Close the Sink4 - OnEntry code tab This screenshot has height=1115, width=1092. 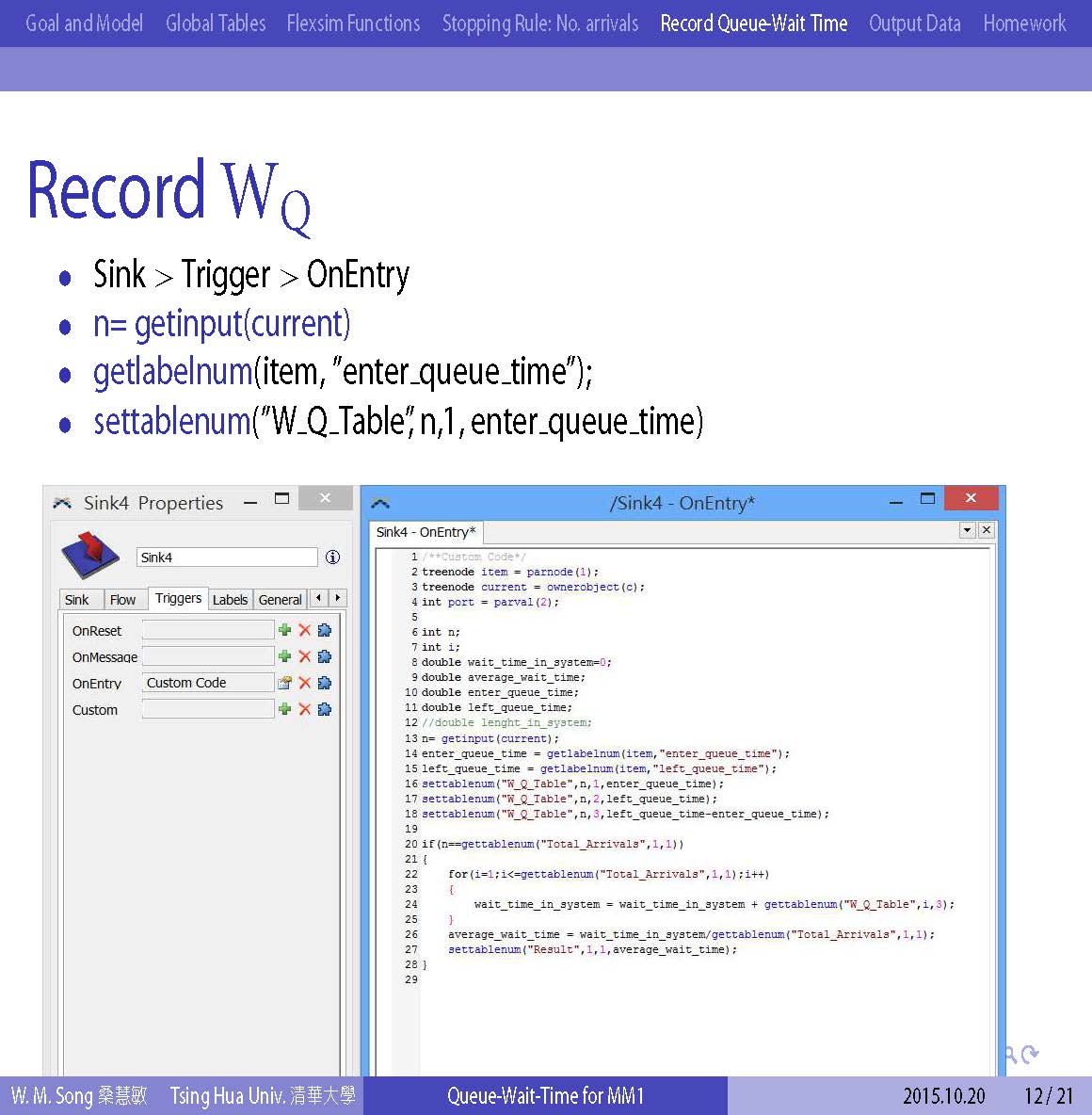(x=986, y=530)
